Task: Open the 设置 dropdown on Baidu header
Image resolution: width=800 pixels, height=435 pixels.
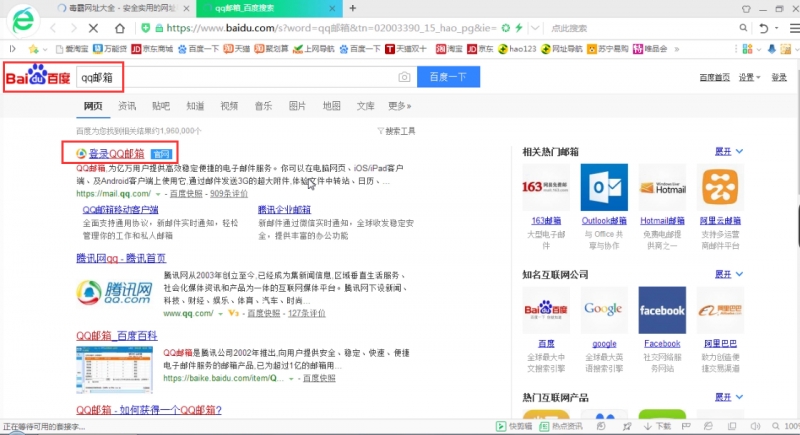Action: pyautogui.click(x=749, y=78)
